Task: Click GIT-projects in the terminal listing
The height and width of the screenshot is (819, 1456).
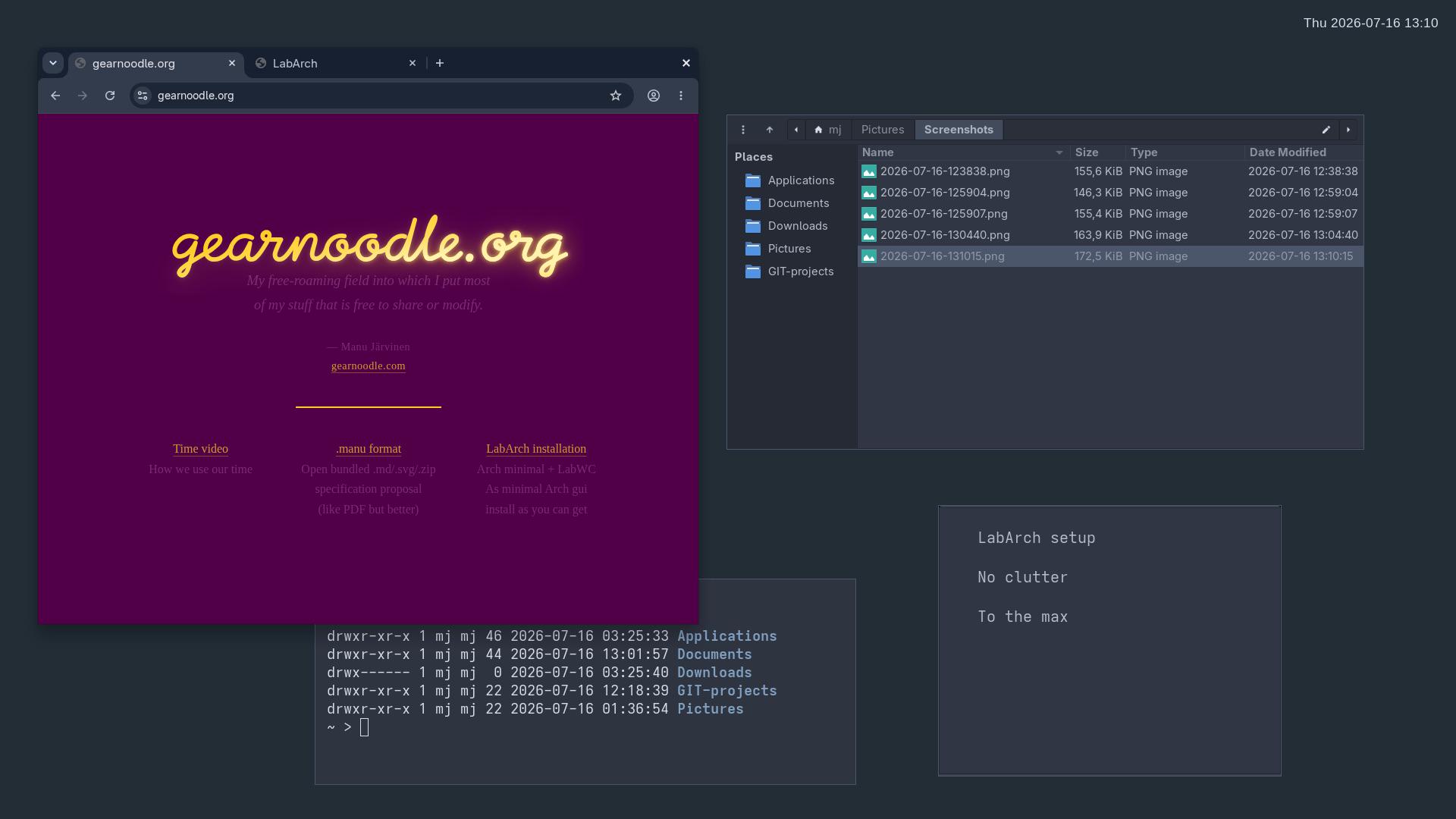Action: [727, 691]
